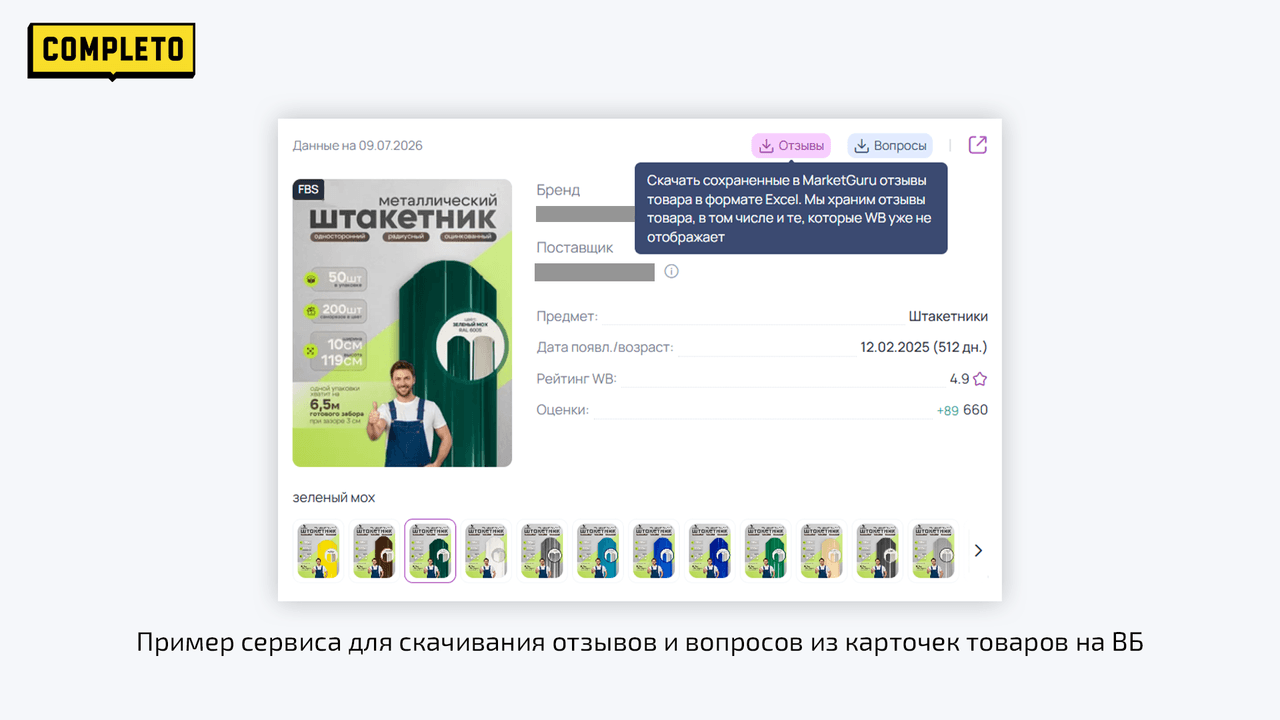This screenshot has width=1280, height=720.
Task: Click the "Поставщик" label
Action: pyautogui.click(x=575, y=247)
